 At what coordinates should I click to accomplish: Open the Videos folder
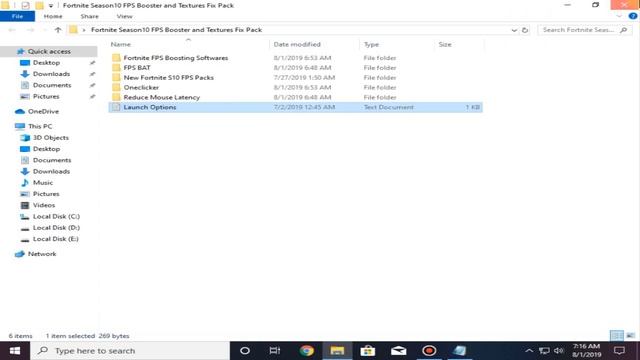click(x=44, y=205)
